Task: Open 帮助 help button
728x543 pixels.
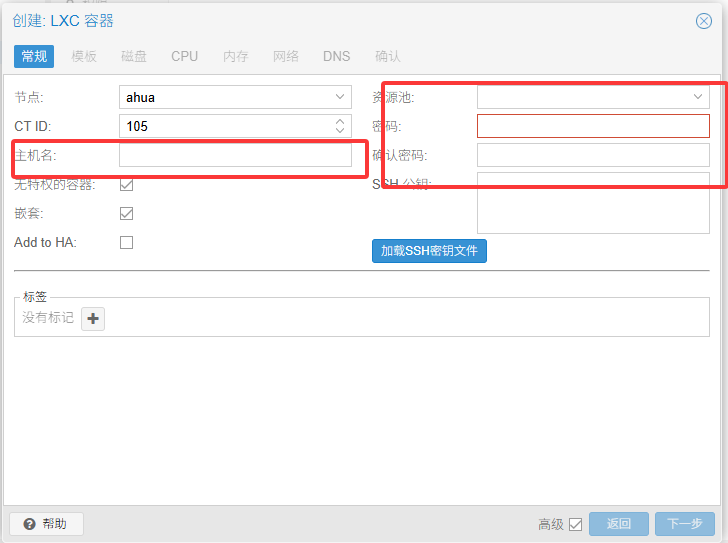Action: click(x=46, y=524)
